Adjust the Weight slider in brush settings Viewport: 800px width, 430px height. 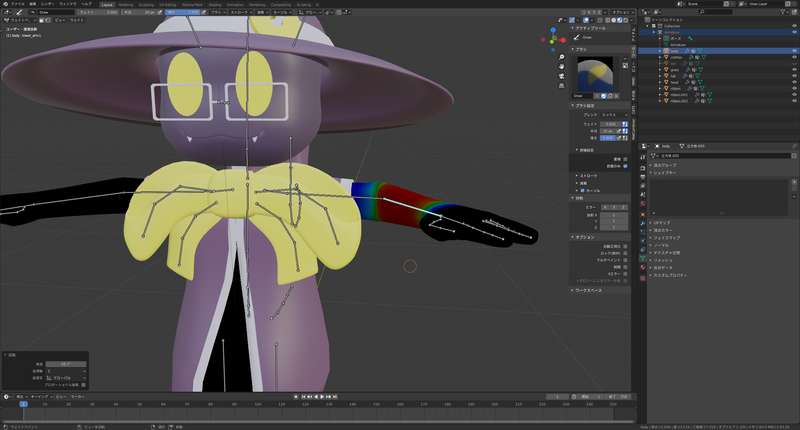[608, 122]
